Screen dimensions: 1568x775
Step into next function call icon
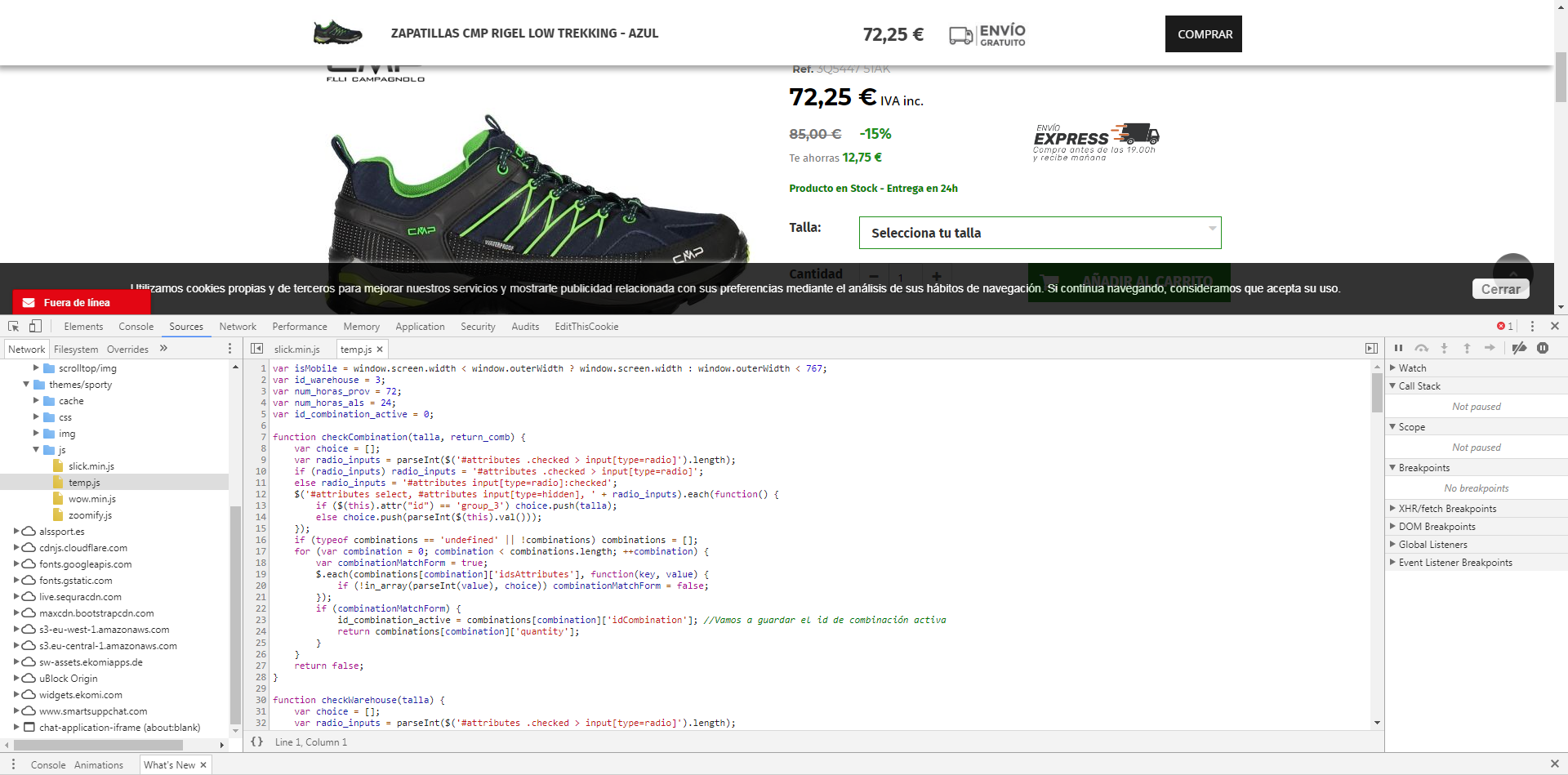[x=1444, y=348]
